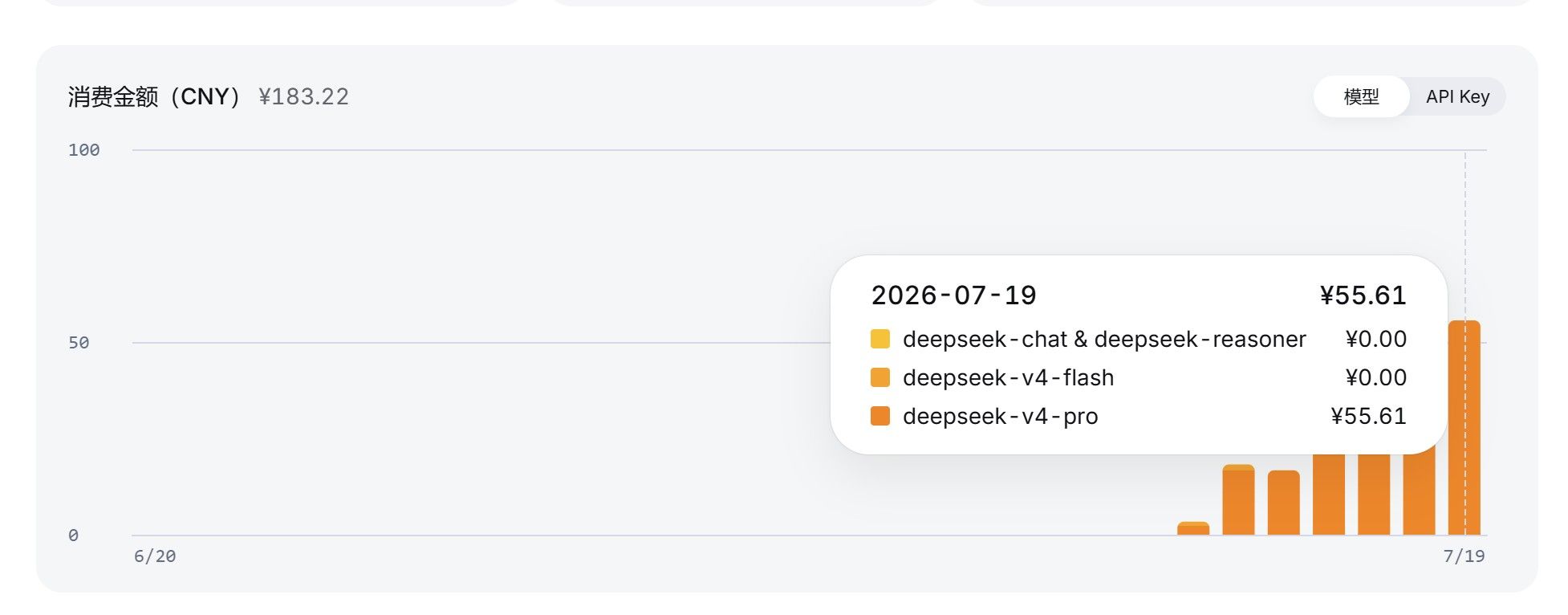This screenshot has width=1568, height=615.
Task: Click the deepseek-v4-pro tooltip label
Action: click(x=1000, y=416)
